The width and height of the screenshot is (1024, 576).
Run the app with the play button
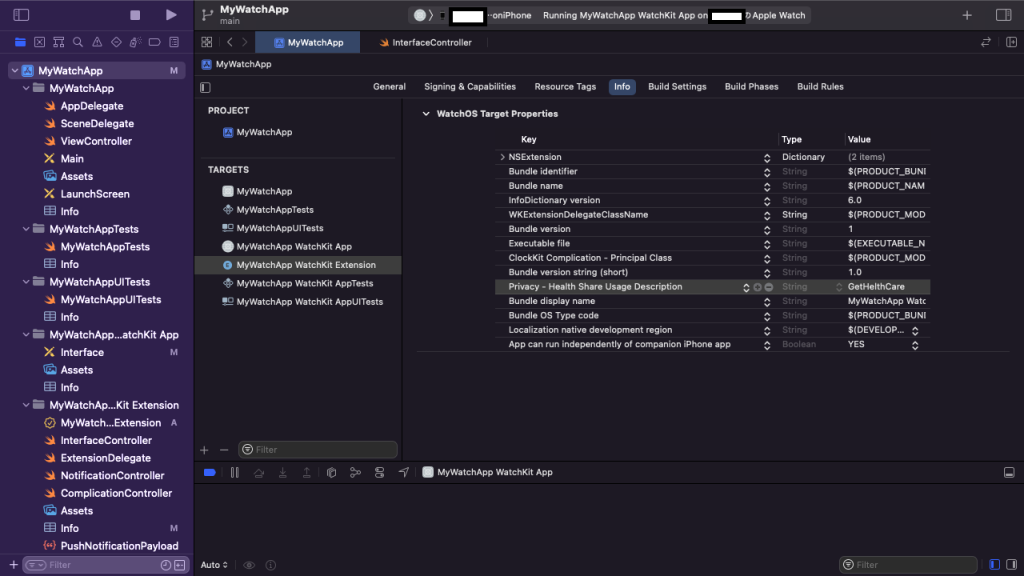tap(170, 14)
